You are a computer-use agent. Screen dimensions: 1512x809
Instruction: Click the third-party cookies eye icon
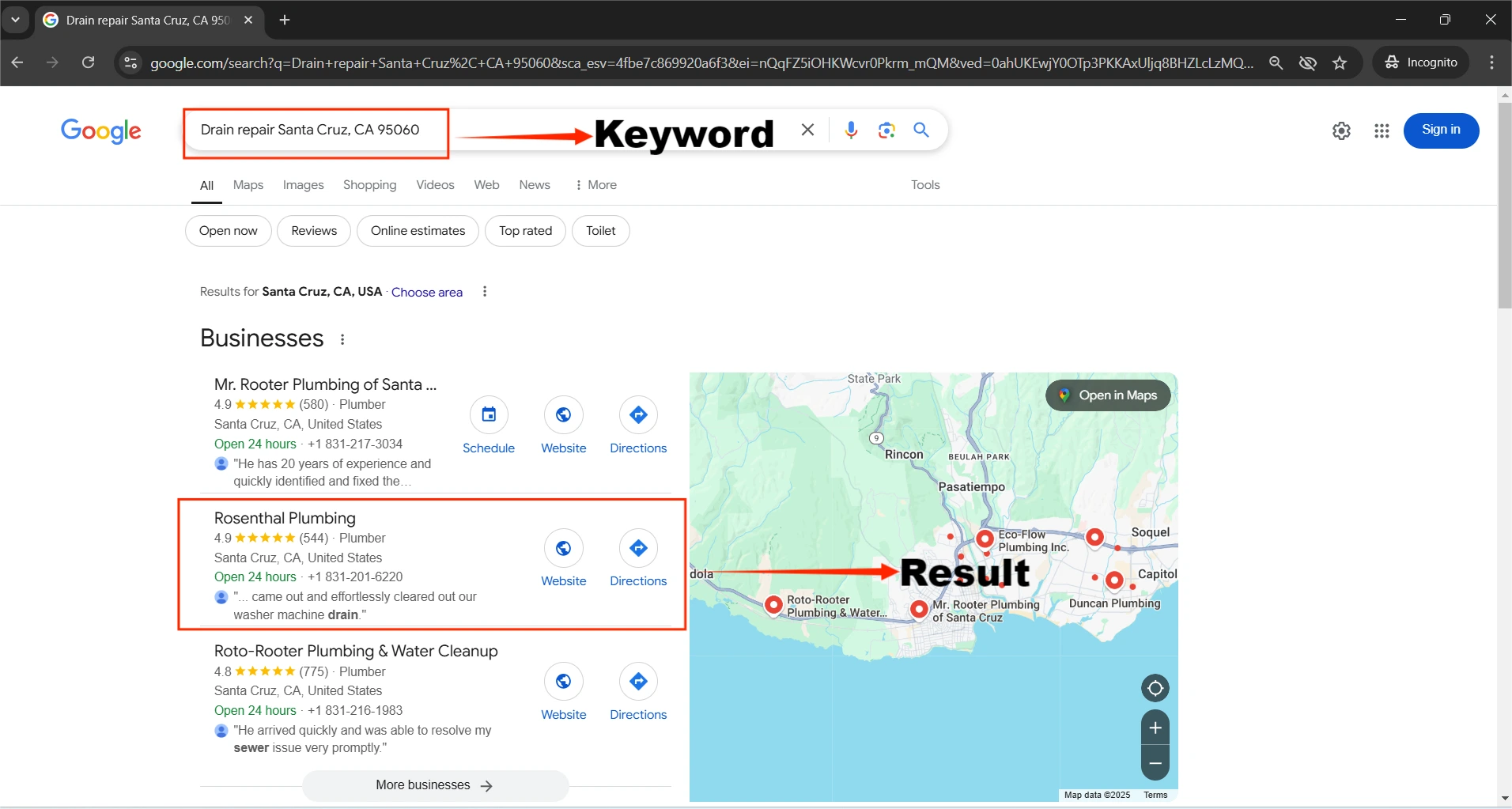(1307, 62)
